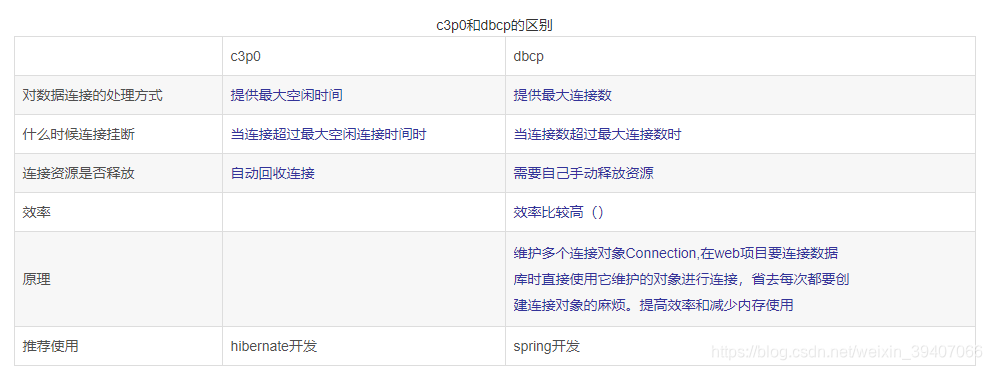Click the 效率比较高 cell text
The width and height of the screenshot is (992, 370).
pyautogui.click(x=559, y=213)
